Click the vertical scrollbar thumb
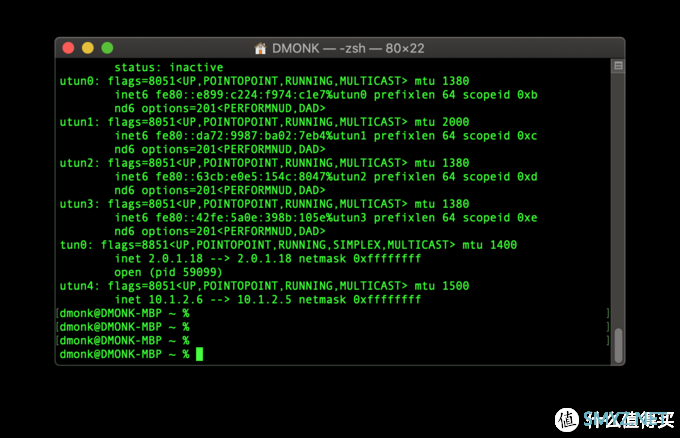 [618, 346]
